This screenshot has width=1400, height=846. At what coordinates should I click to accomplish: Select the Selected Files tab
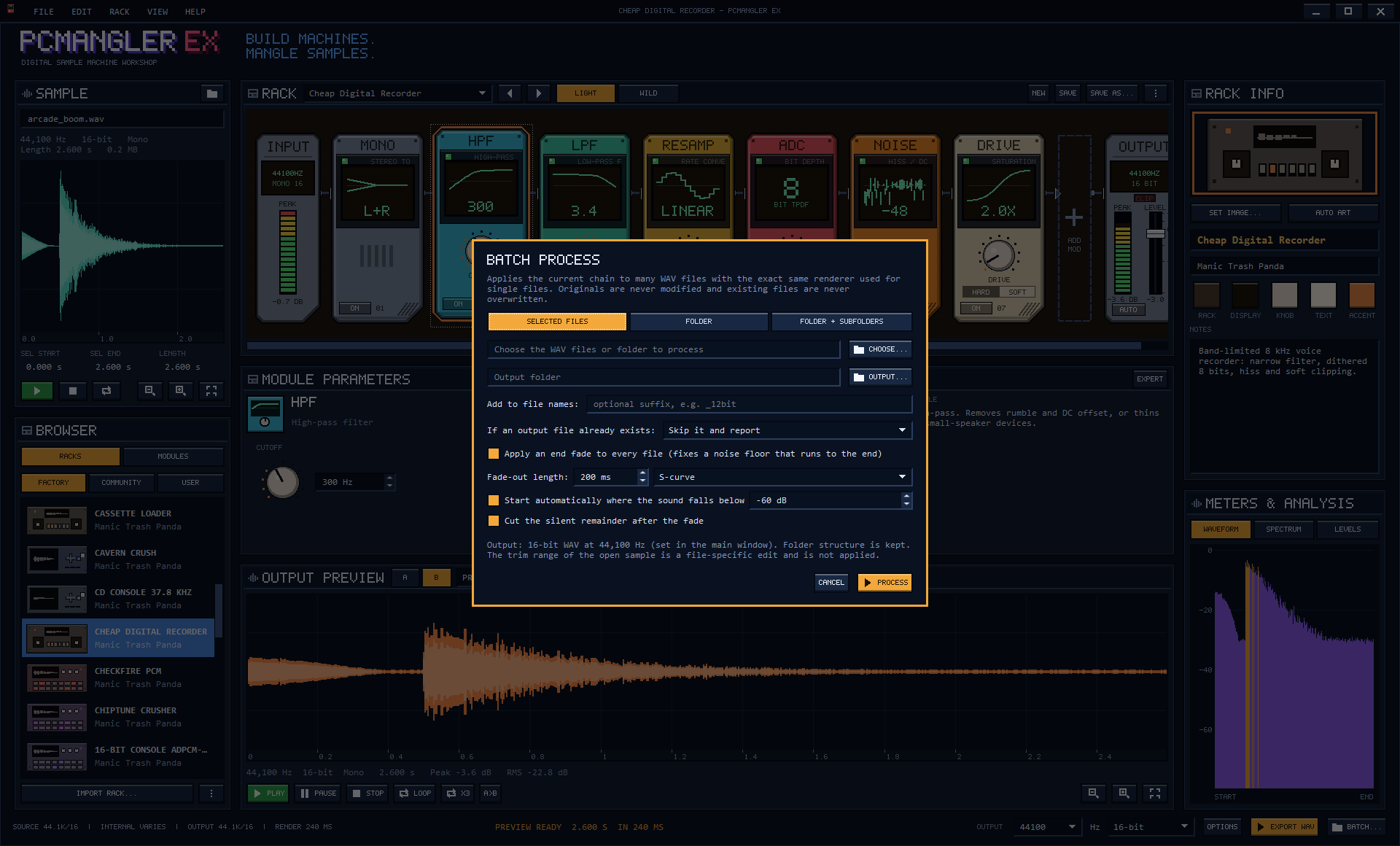point(557,321)
